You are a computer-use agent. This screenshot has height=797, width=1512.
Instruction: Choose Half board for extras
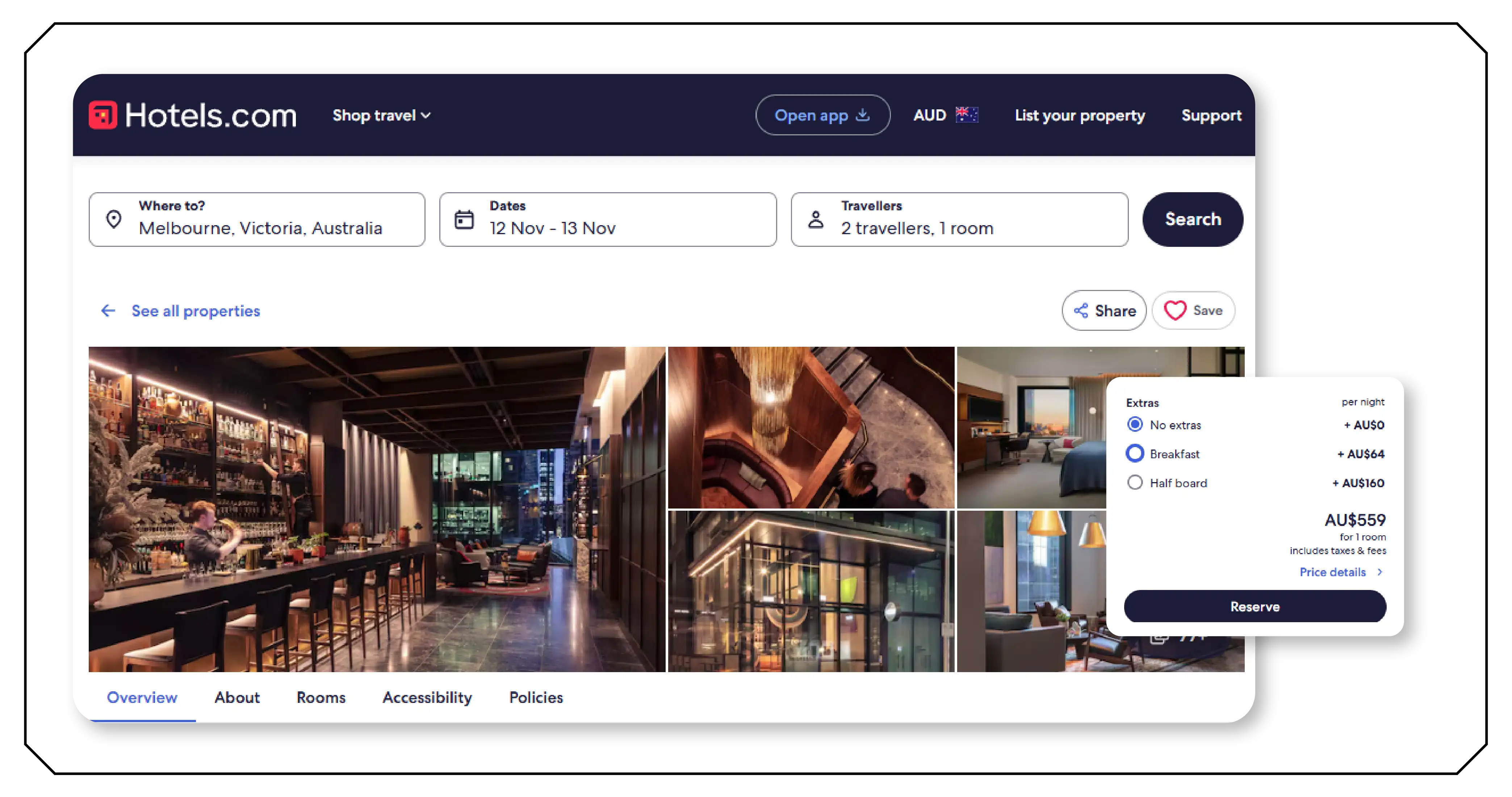pos(1135,482)
